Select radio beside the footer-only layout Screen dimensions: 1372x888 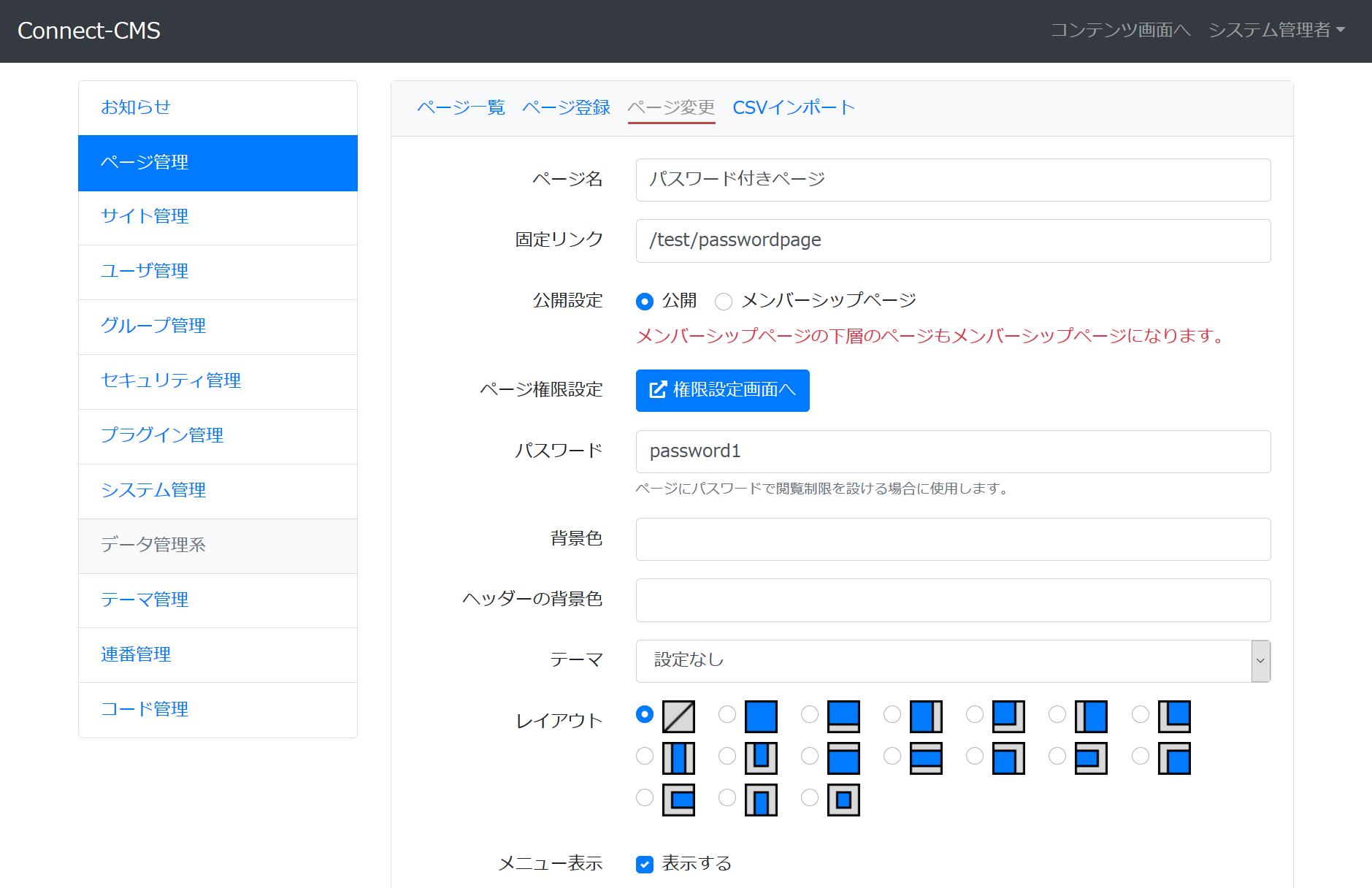810,714
